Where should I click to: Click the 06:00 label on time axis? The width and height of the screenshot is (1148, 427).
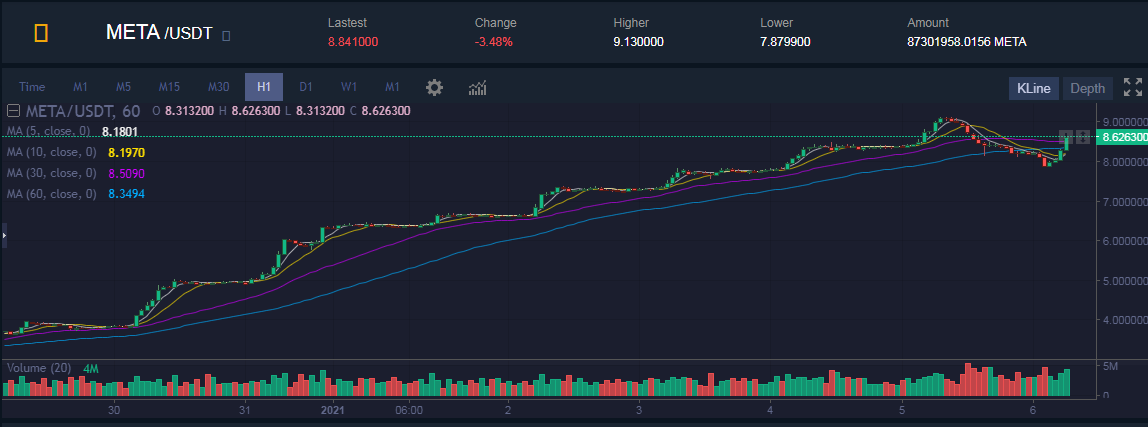tap(409, 409)
